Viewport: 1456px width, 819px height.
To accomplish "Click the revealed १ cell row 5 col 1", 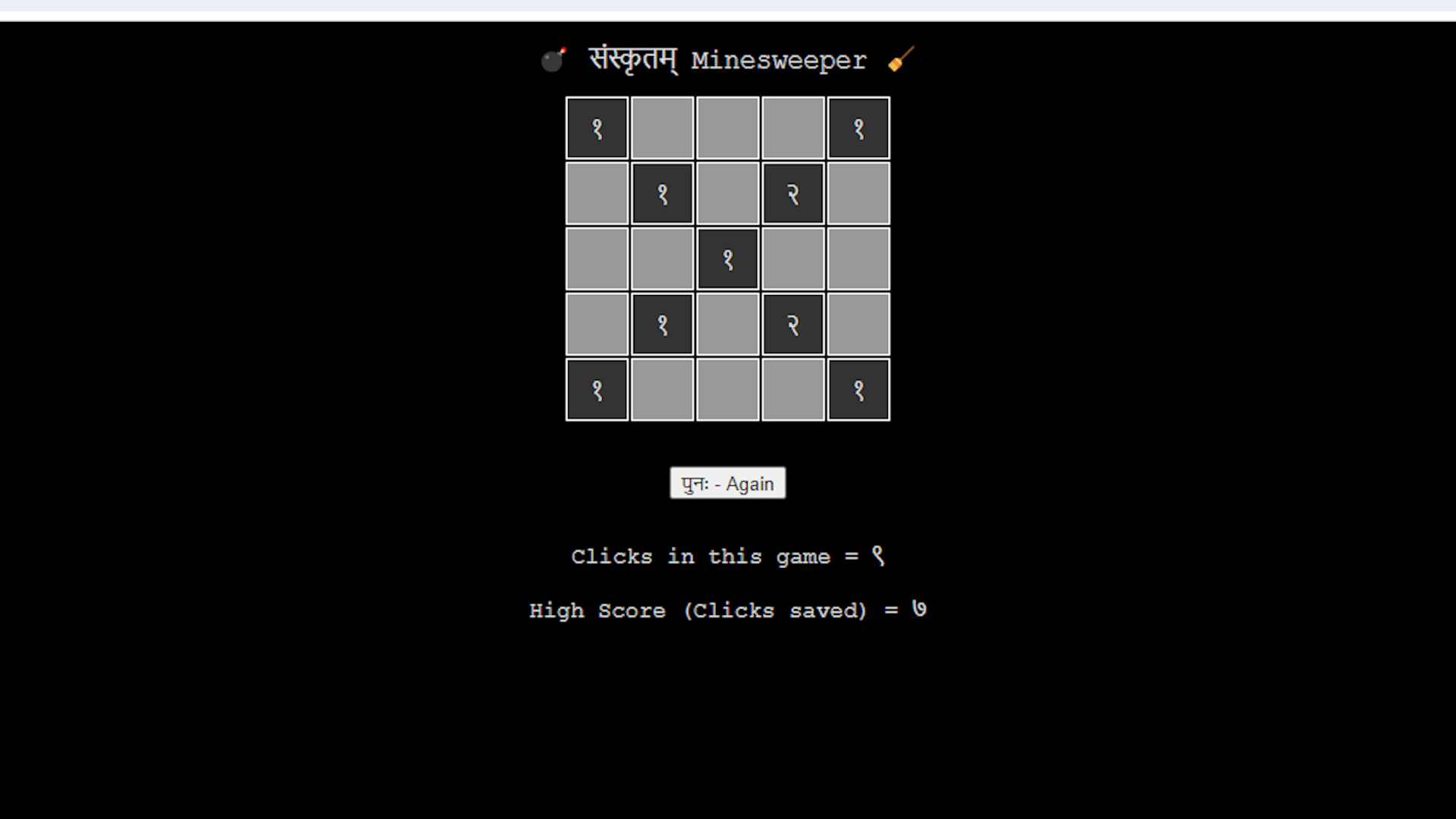I will 597,389.
